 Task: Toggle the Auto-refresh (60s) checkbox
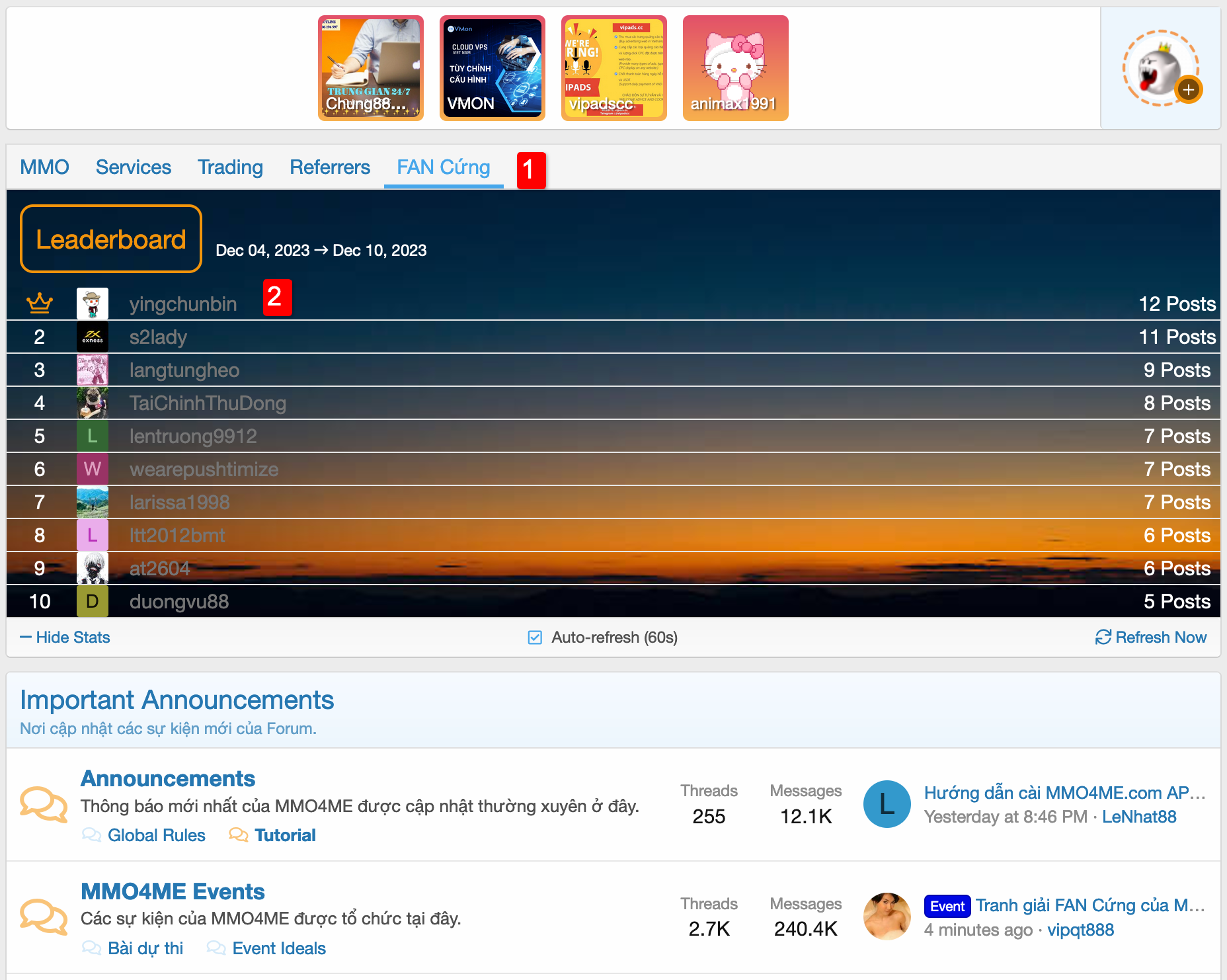click(x=535, y=637)
